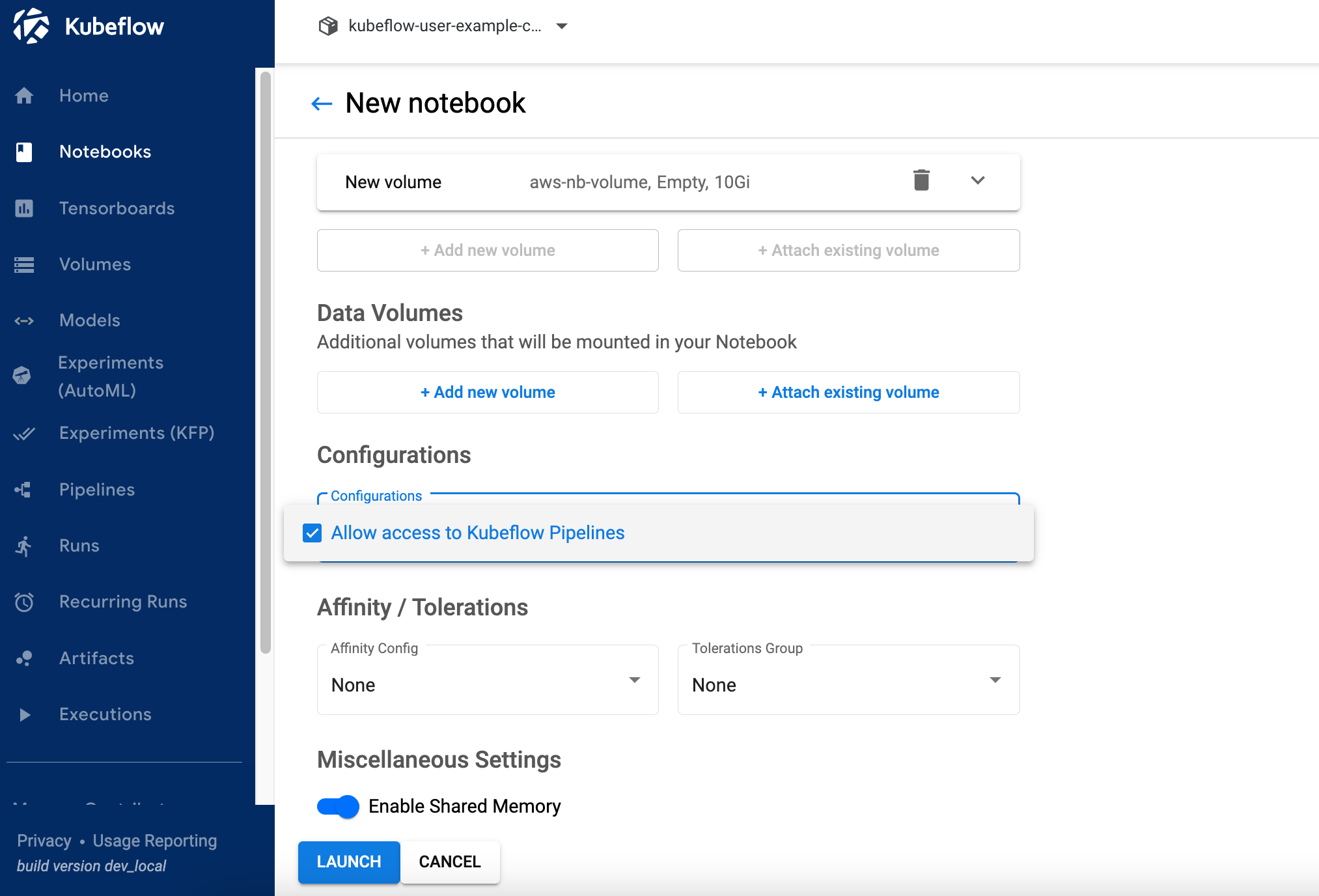Image resolution: width=1319 pixels, height=896 pixels.
Task: Click the namespace cube icon
Action: (x=328, y=26)
